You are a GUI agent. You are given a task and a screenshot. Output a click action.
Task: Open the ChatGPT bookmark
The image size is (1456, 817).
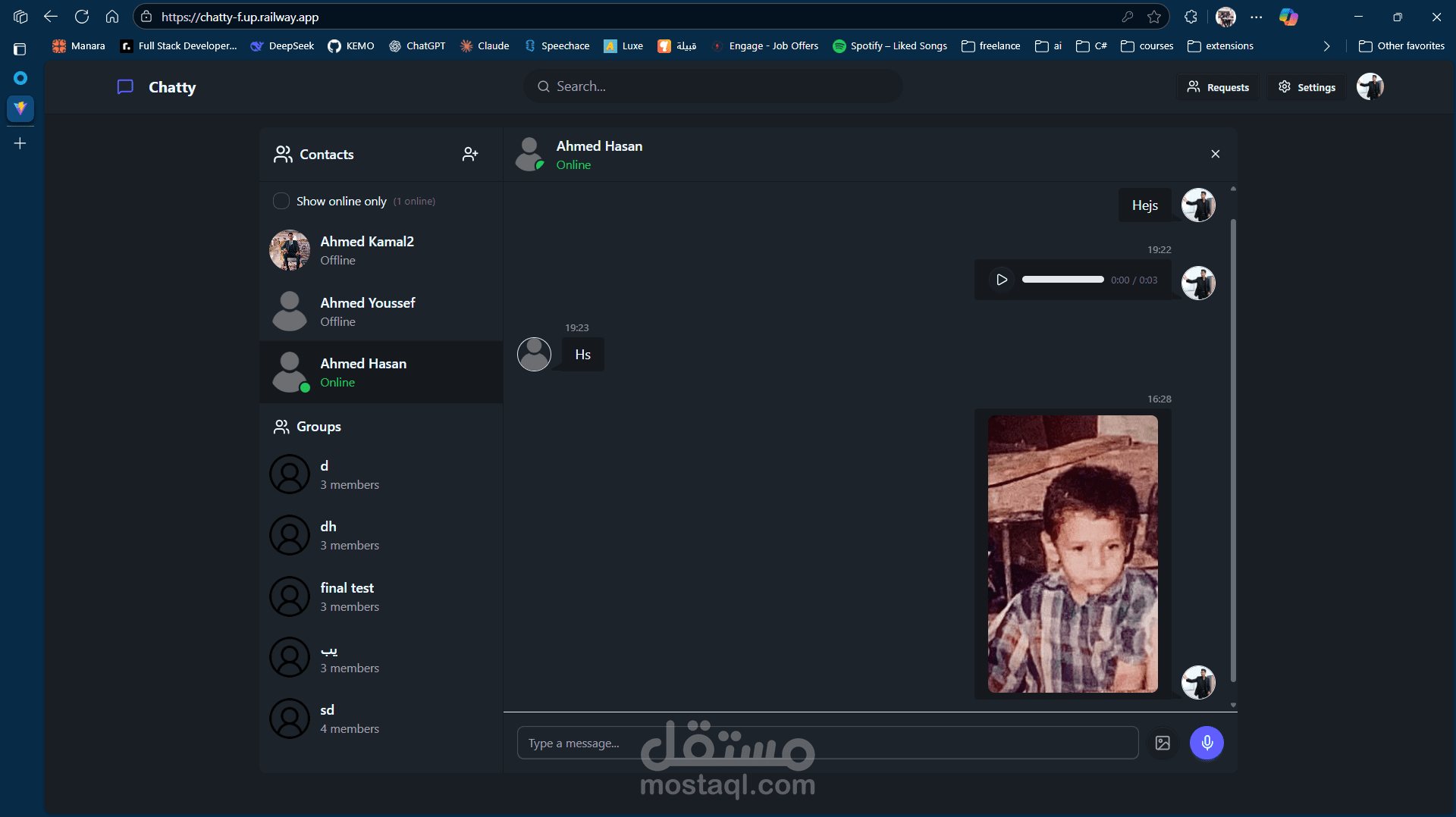[417, 45]
